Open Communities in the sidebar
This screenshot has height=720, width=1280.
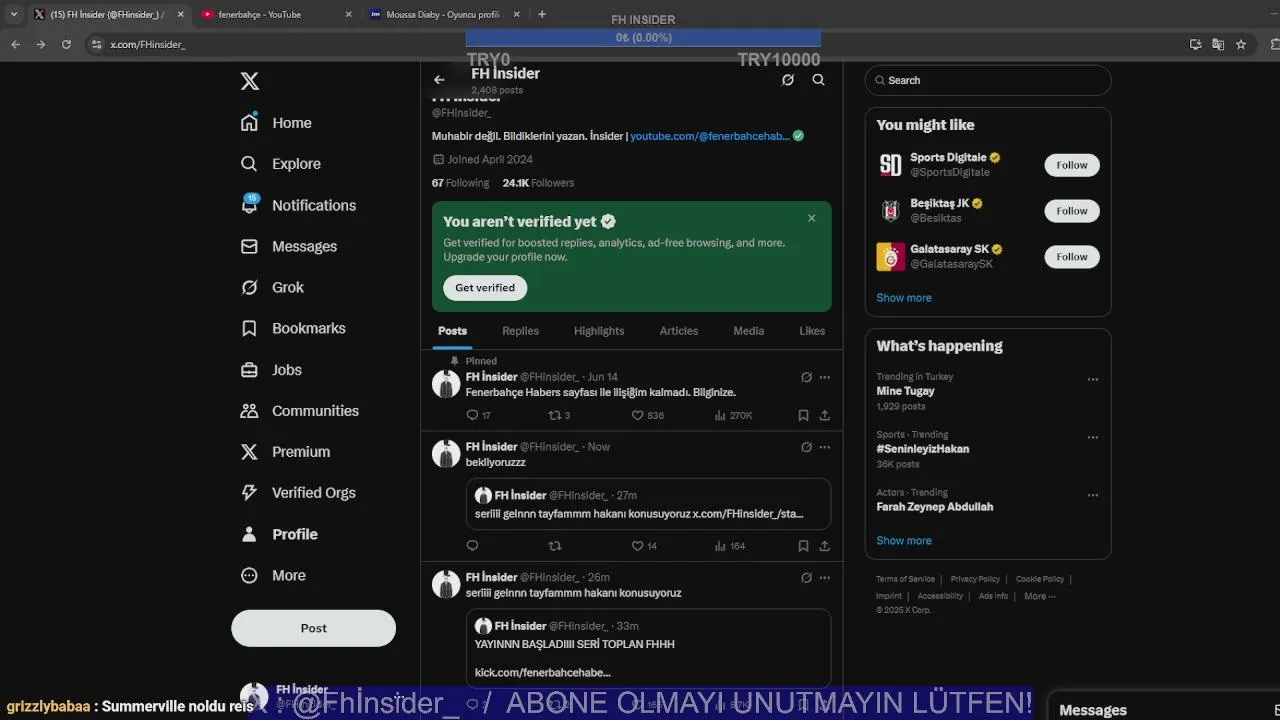299,411
